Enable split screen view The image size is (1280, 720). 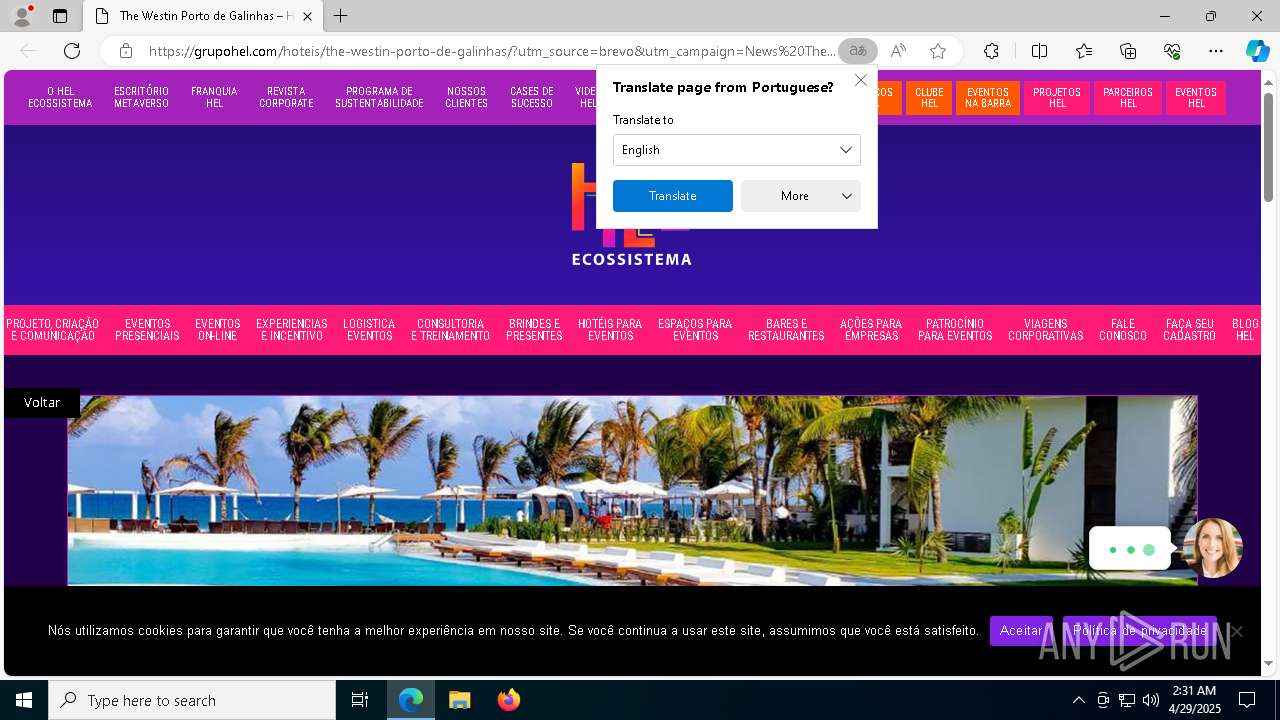(1039, 51)
